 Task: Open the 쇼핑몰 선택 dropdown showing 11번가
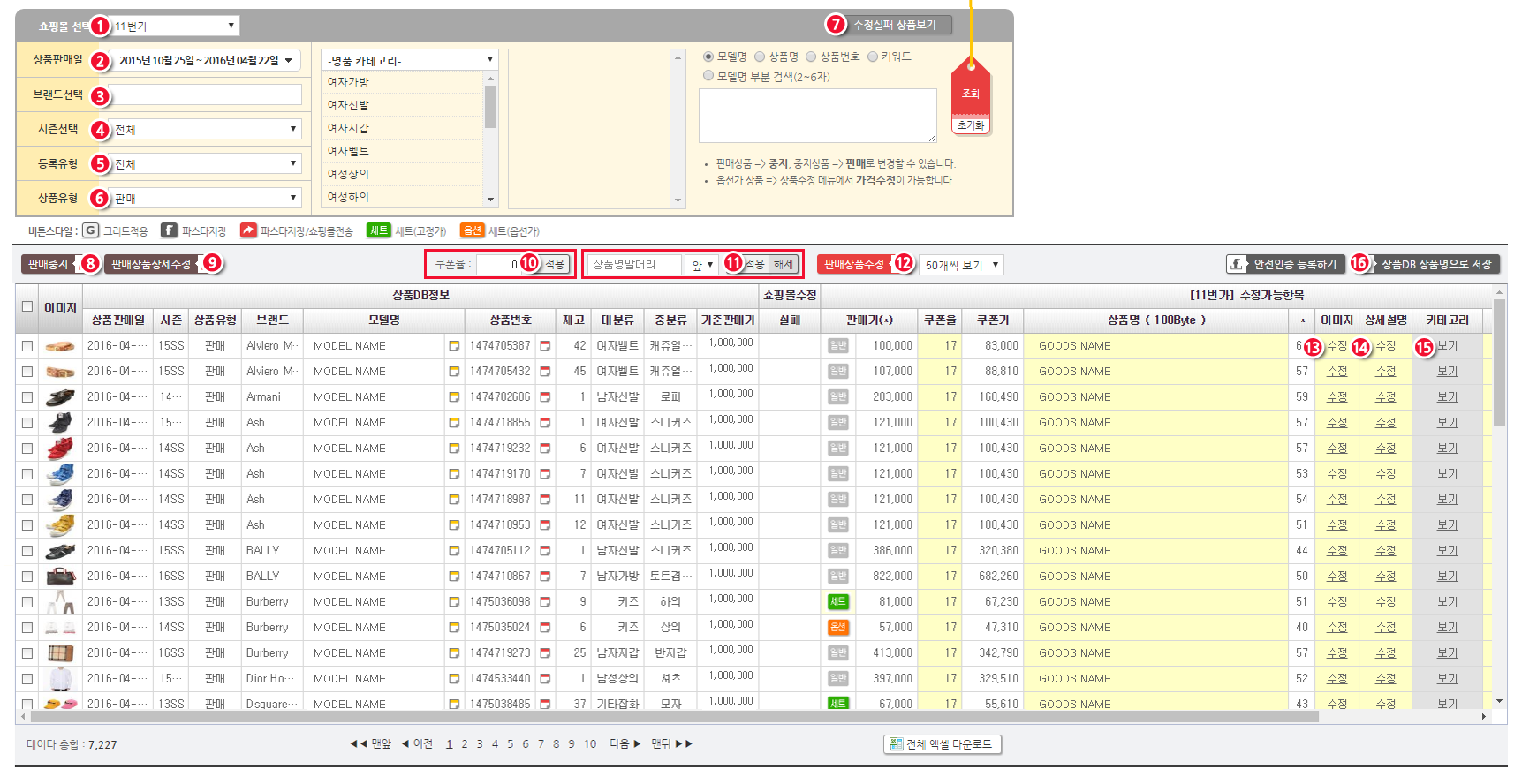click(176, 26)
